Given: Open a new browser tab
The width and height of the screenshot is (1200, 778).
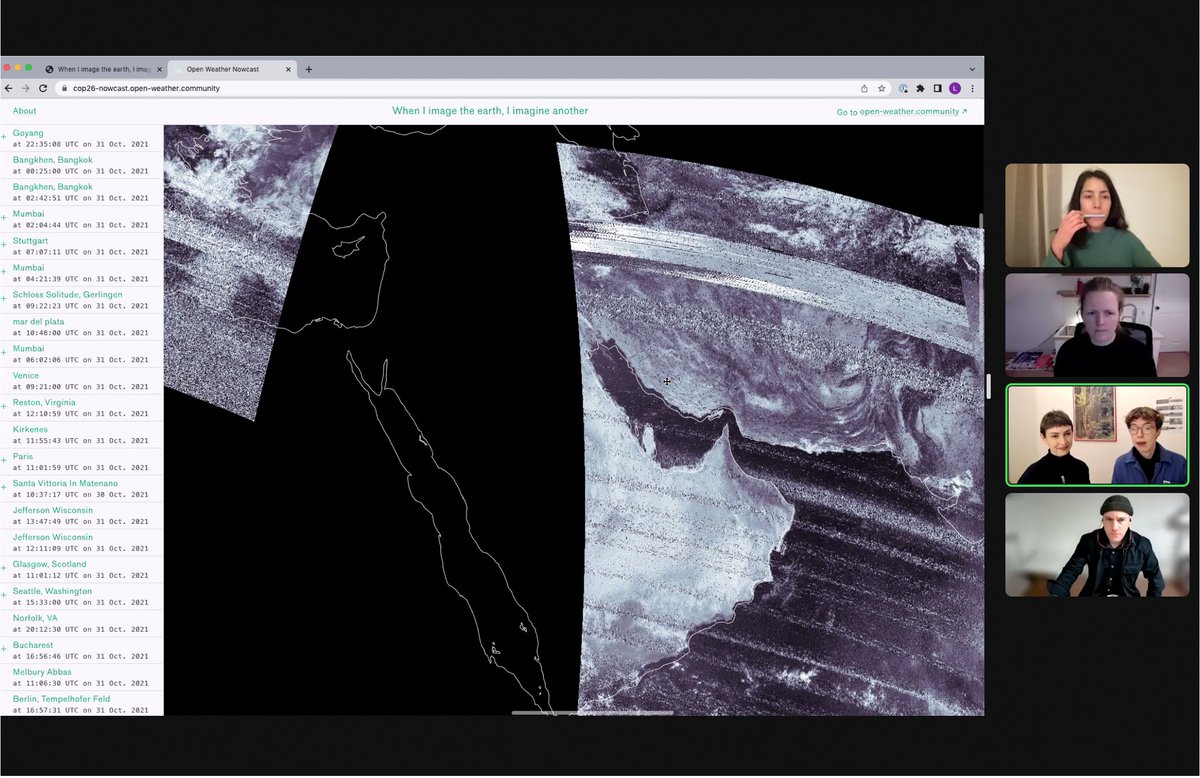Looking at the screenshot, I should (309, 69).
